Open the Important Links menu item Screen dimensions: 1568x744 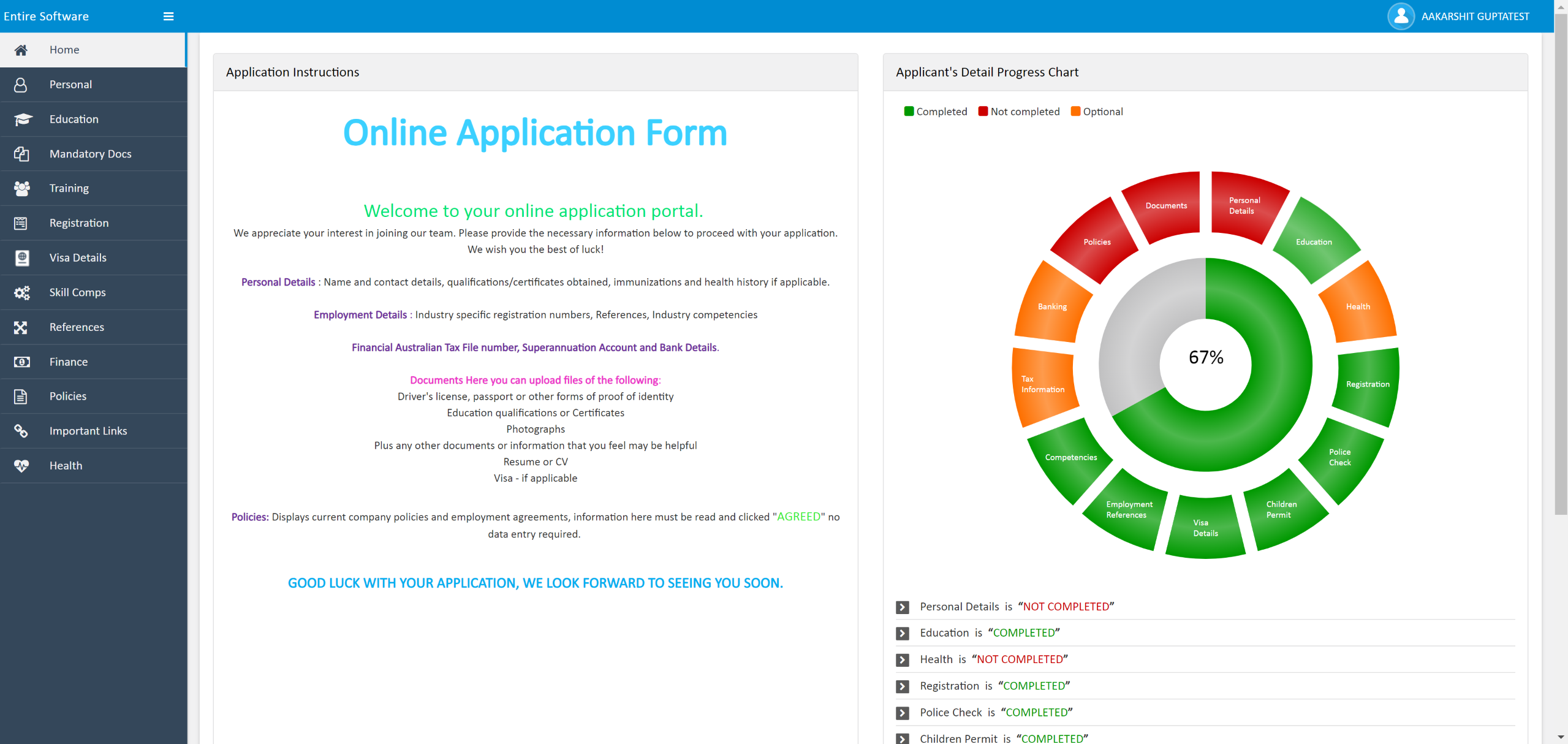pyautogui.click(x=88, y=431)
